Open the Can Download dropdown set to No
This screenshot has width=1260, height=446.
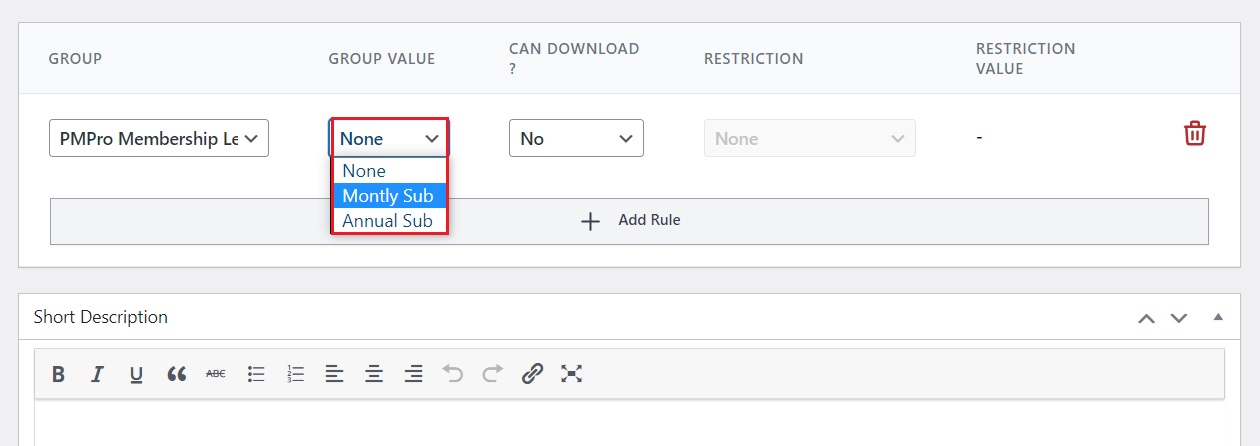(x=576, y=138)
